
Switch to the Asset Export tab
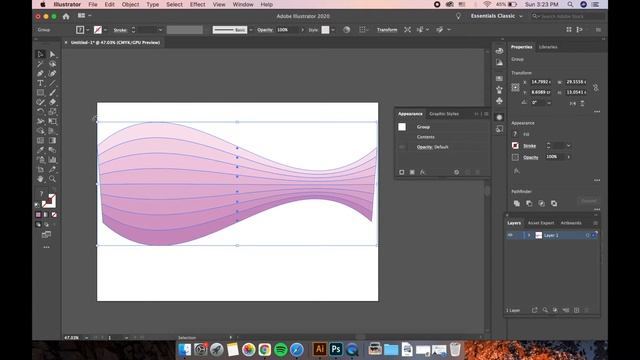pos(541,223)
